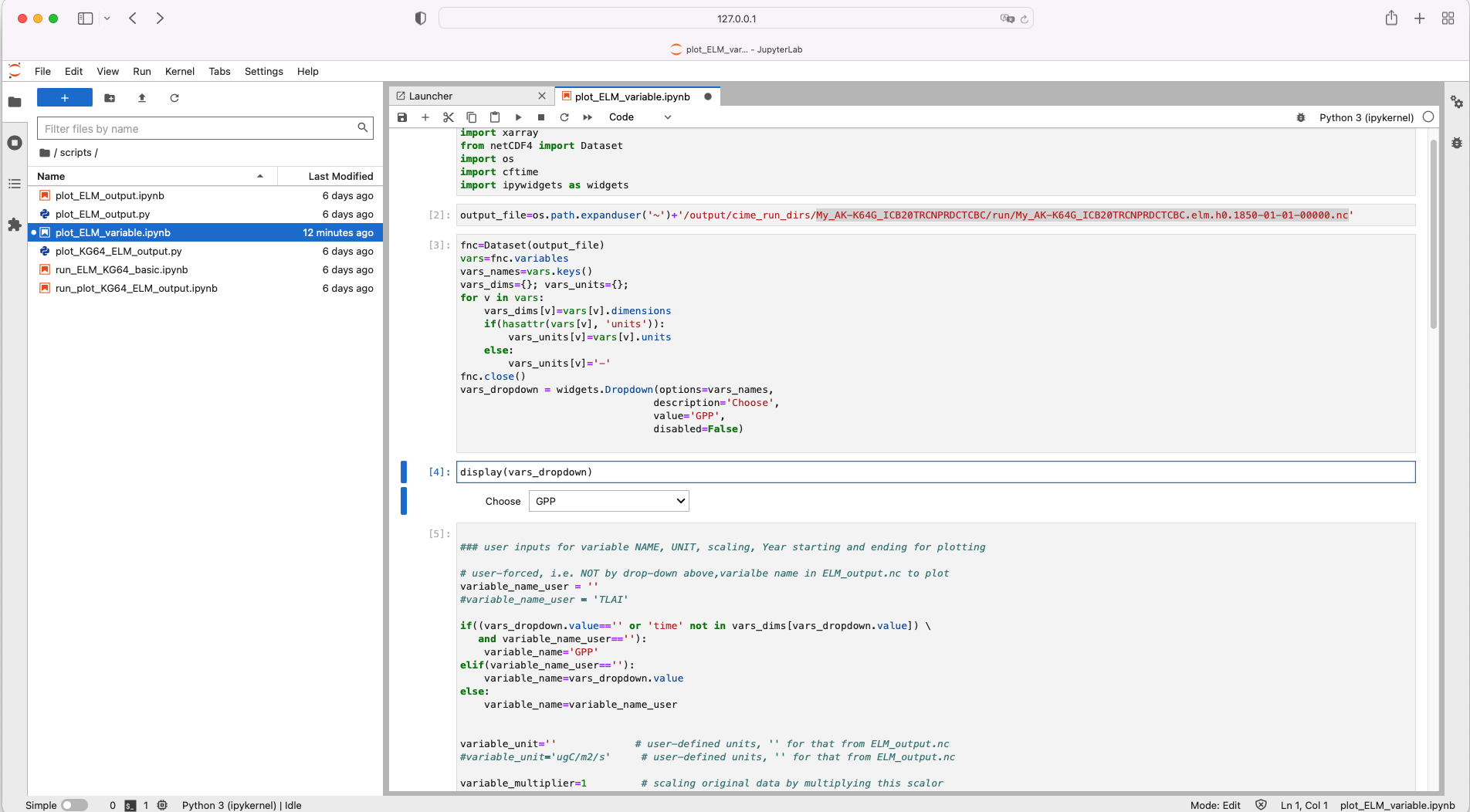Click the new launcher plus button
The width and height of the screenshot is (1470, 812).
coord(65,98)
